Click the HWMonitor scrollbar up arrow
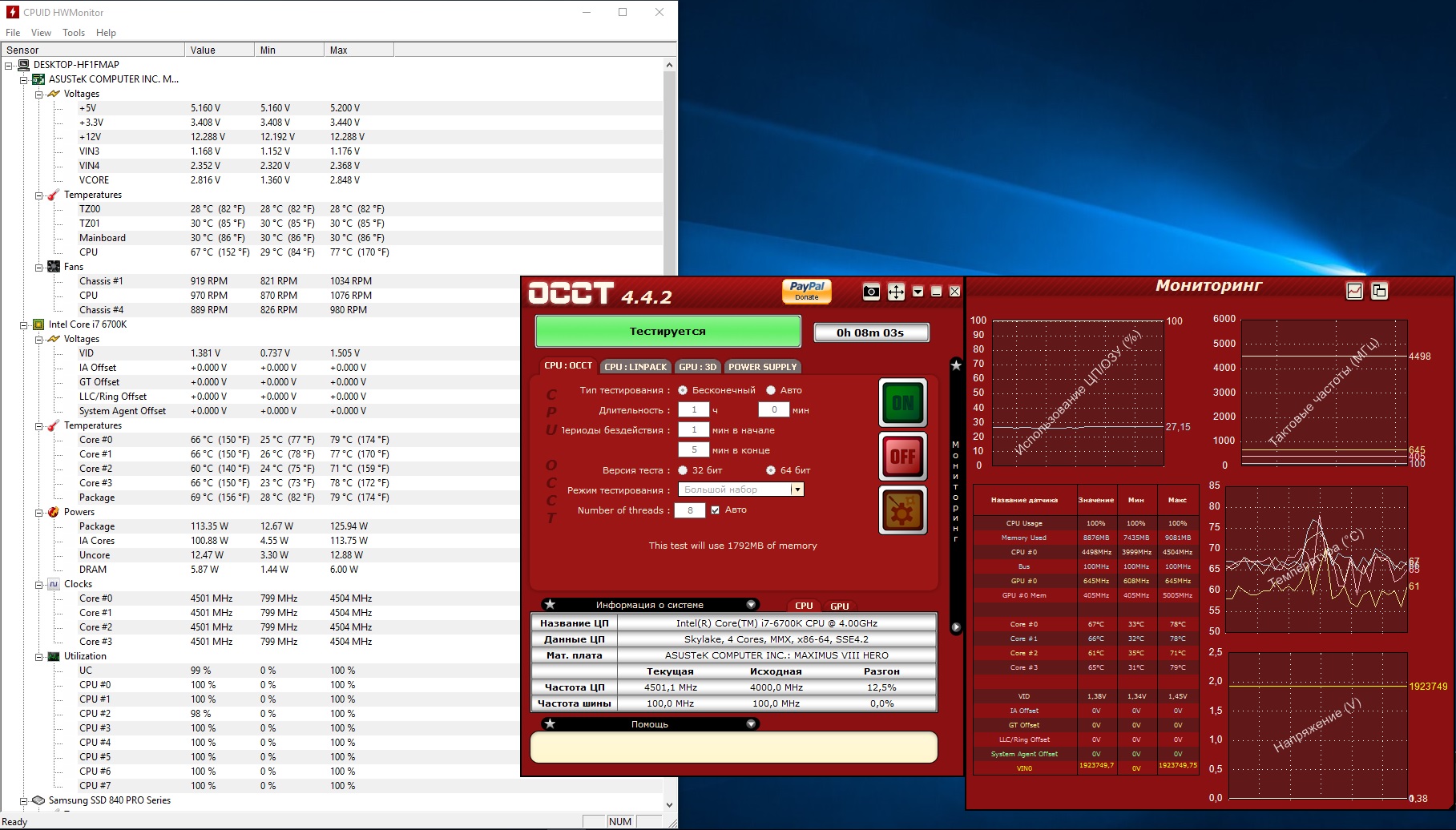1456x830 pixels. [x=670, y=65]
